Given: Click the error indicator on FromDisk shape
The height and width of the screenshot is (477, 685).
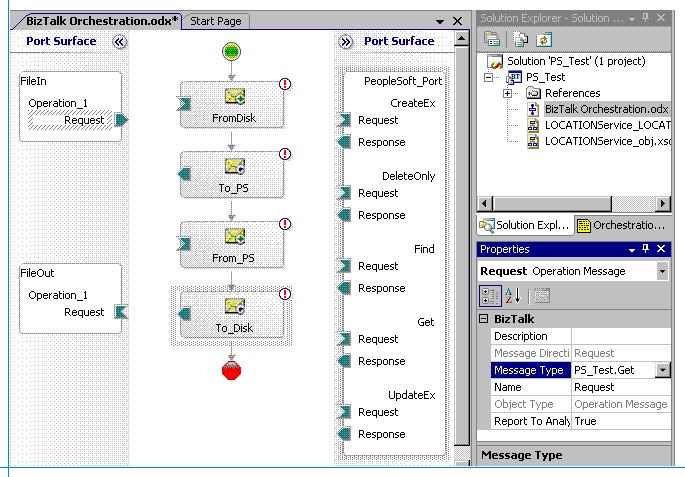Looking at the screenshot, I should point(285,83).
